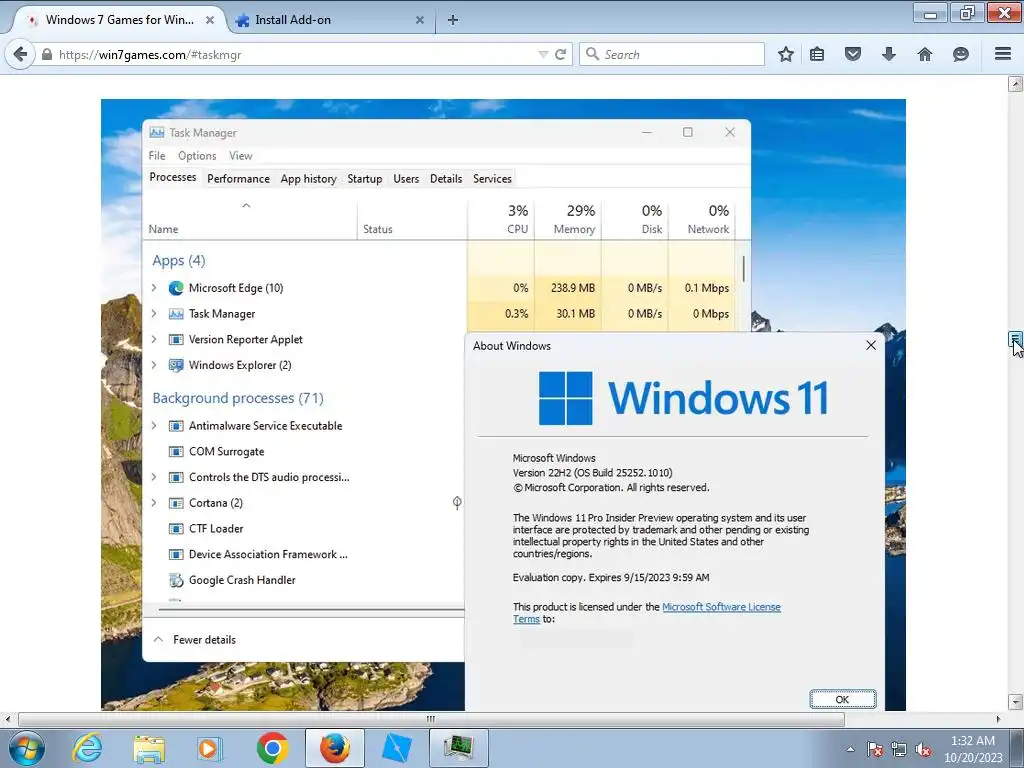1024x768 pixels.
Task: Click the network tray icon
Action: (x=899, y=749)
